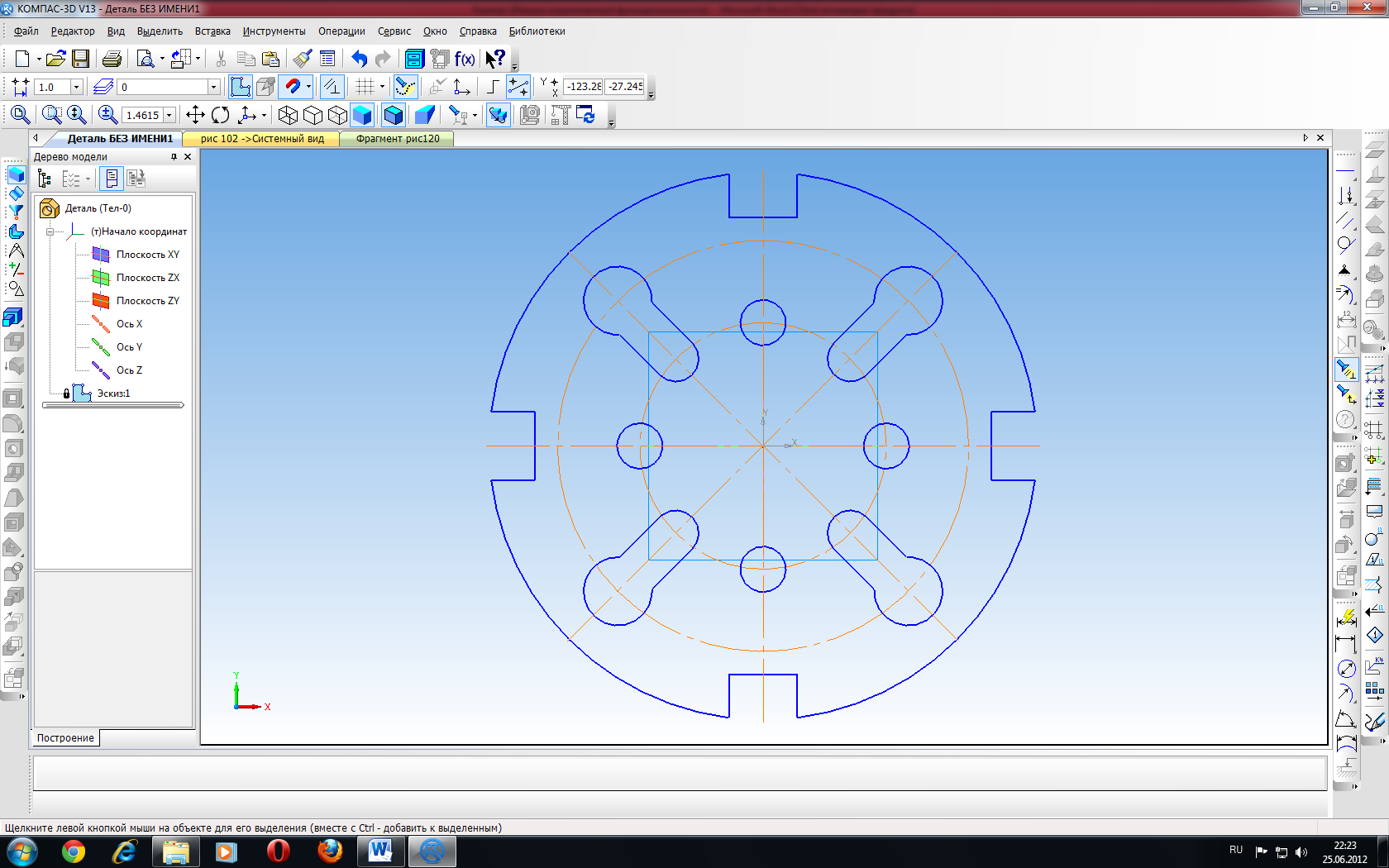This screenshot has width=1389, height=868.
Task: Activate the context help arrow with question mark
Action: point(494,59)
